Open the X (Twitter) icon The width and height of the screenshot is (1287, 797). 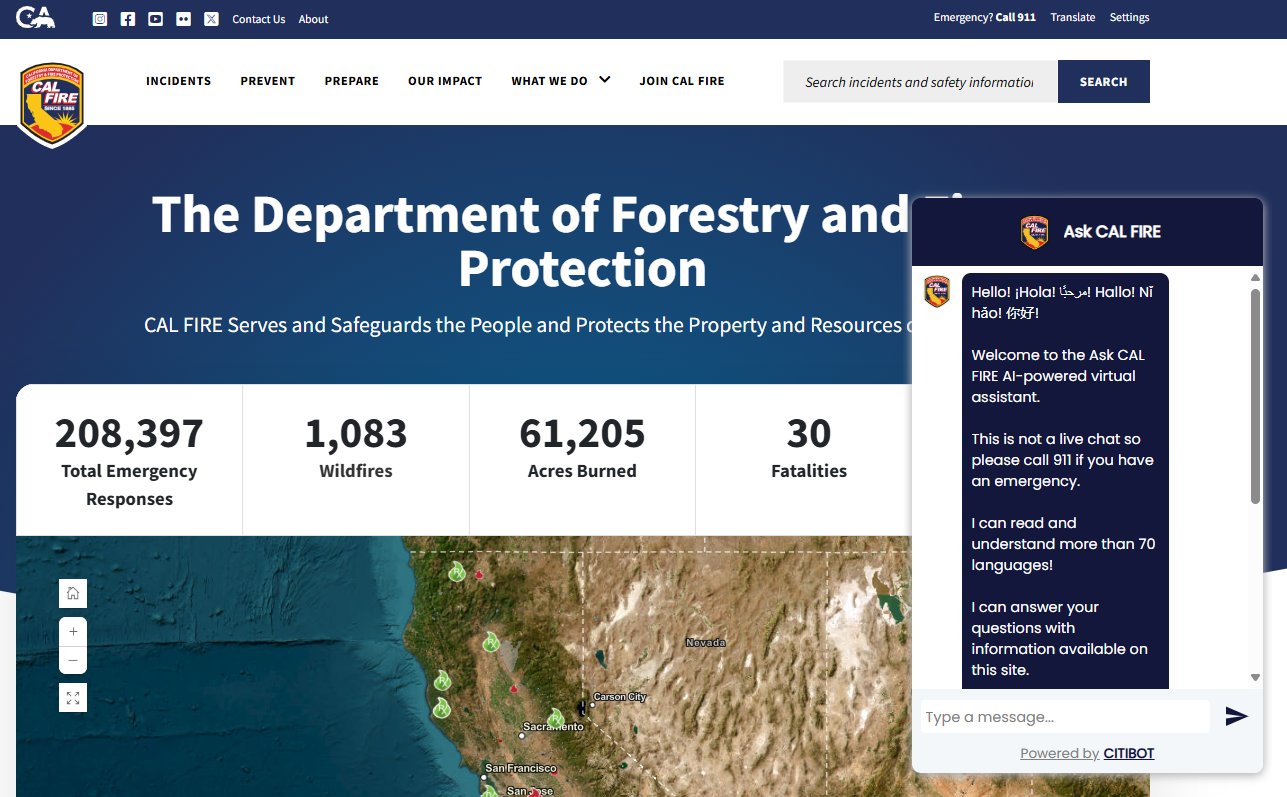[x=211, y=19]
